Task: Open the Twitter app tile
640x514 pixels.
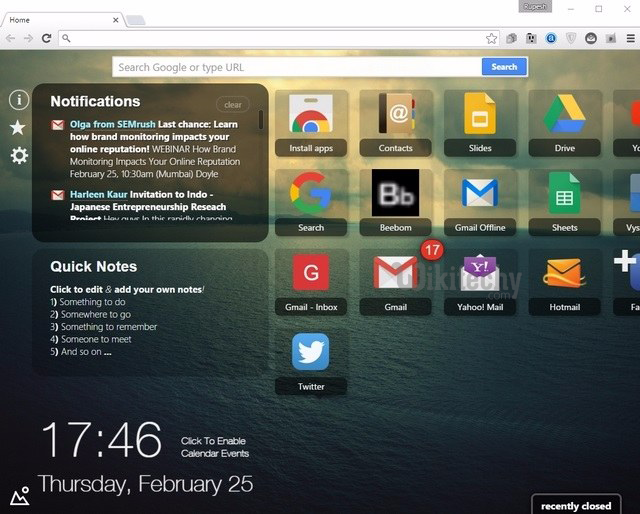Action: click(x=311, y=360)
